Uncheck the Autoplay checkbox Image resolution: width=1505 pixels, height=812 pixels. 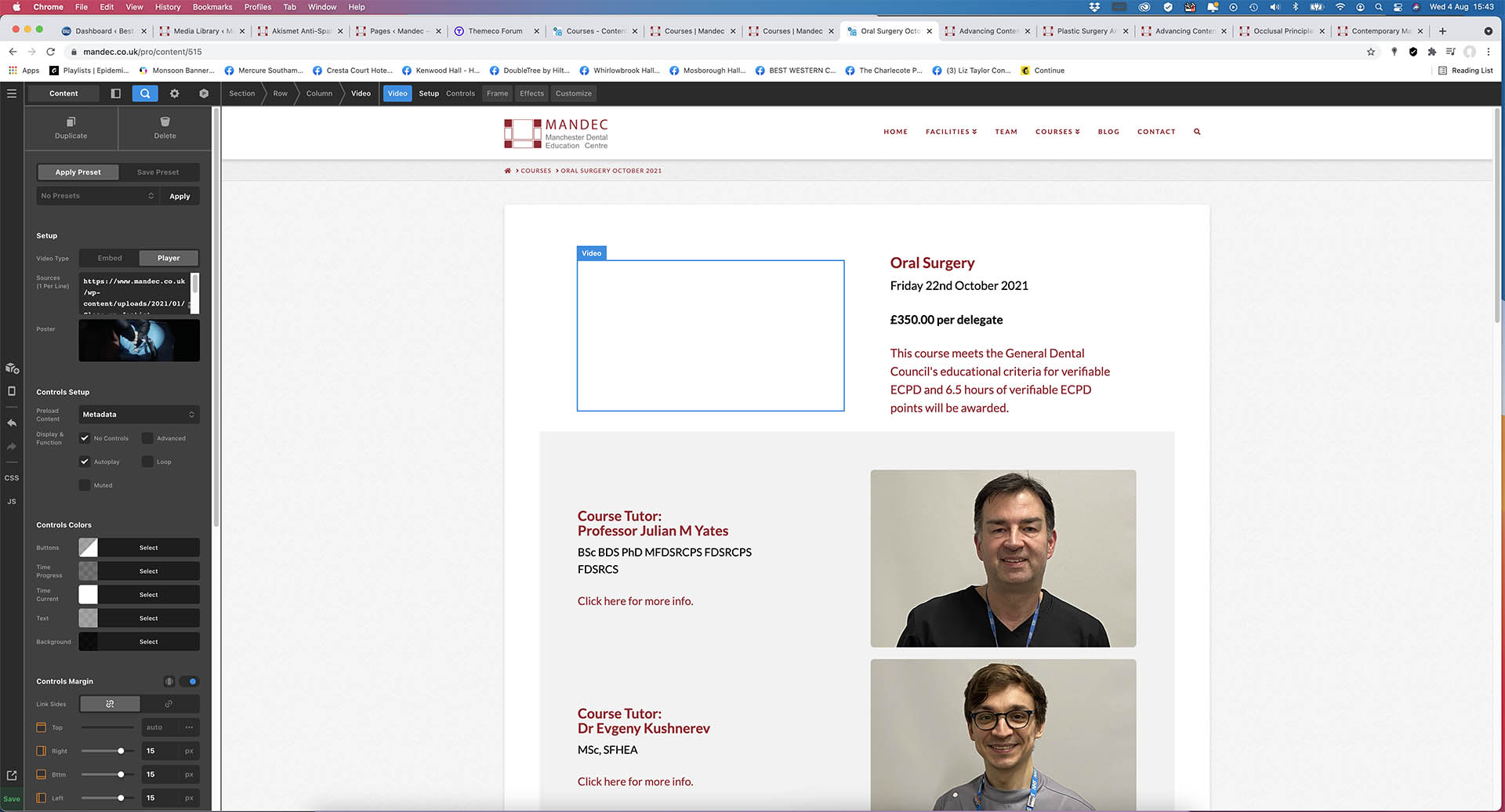85,462
